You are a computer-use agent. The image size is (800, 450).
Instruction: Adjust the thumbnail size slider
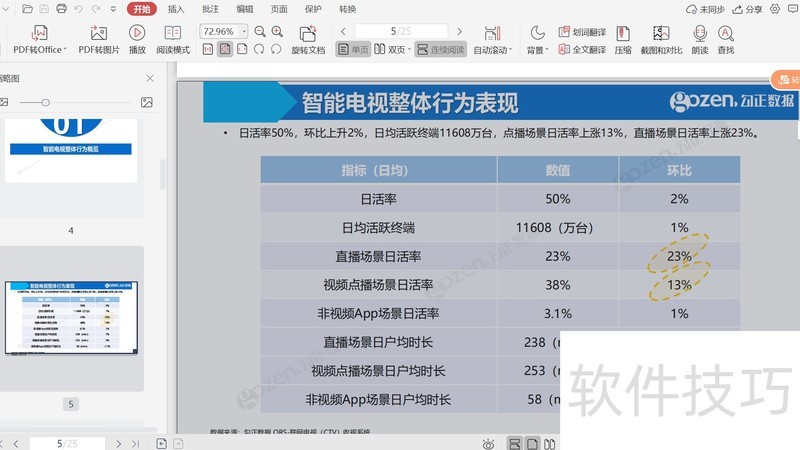click(45, 103)
